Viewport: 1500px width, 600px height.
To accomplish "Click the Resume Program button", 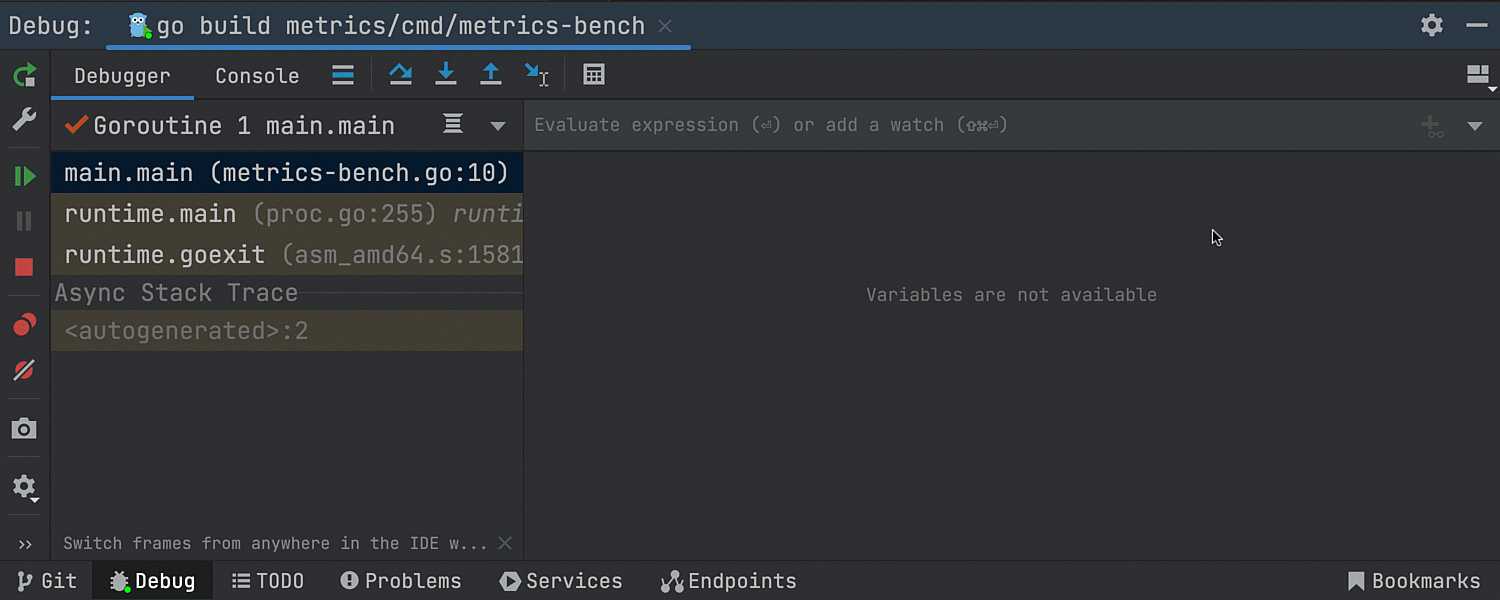I will (24, 177).
